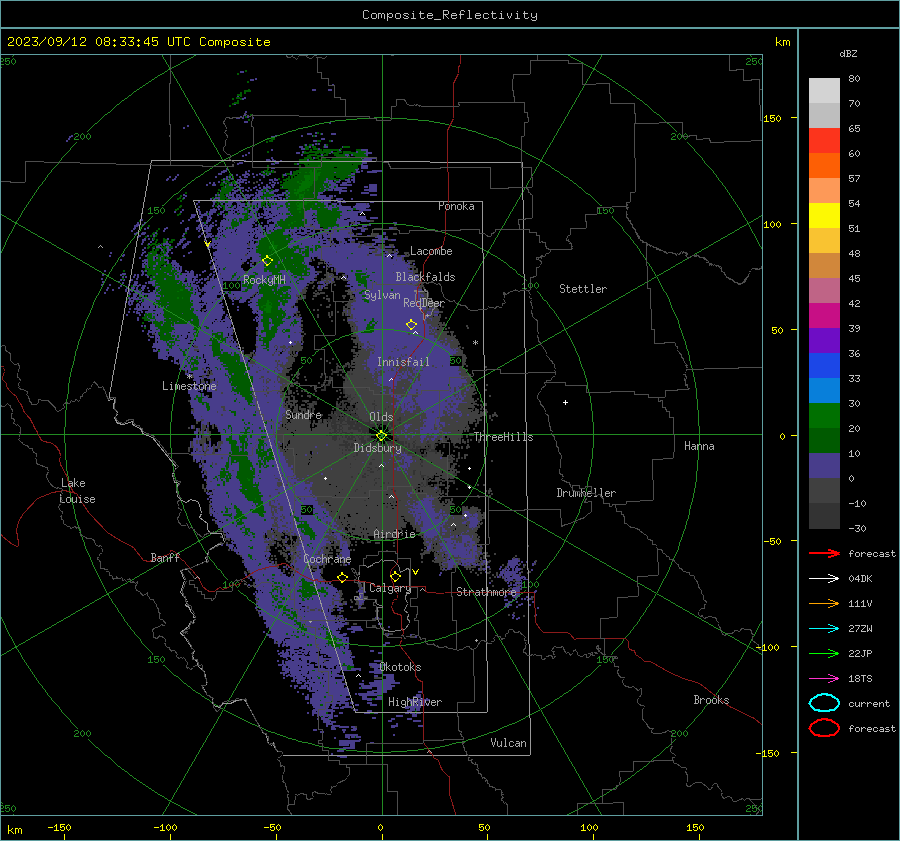Click the Lake Louise label
The height and width of the screenshot is (841, 900).
click(78, 491)
